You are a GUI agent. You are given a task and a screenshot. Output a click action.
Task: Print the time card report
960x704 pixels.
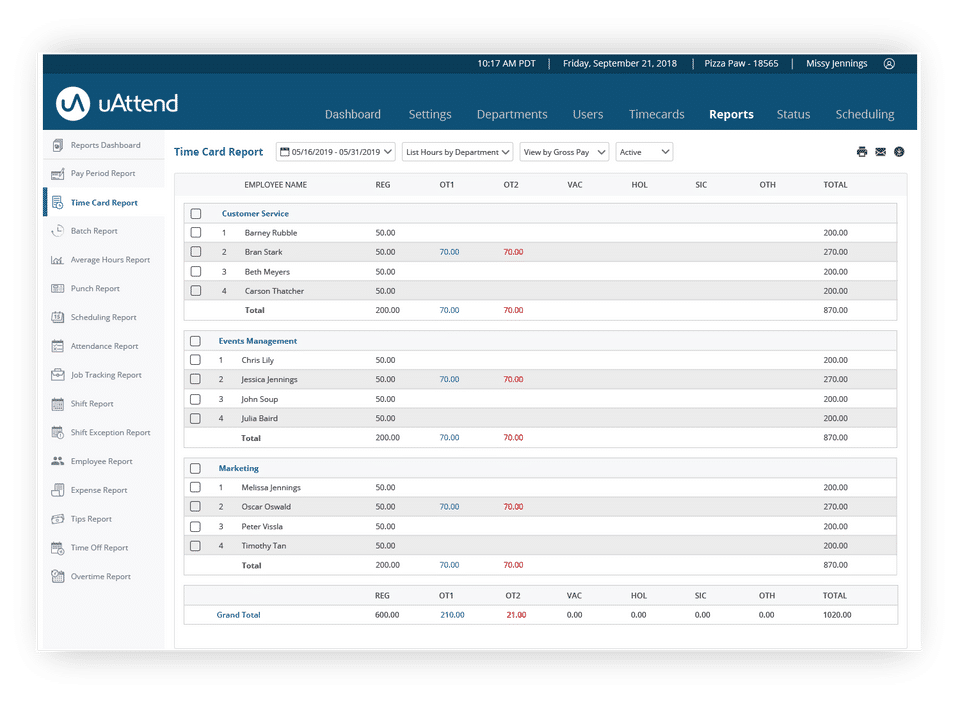pyautogui.click(x=862, y=152)
